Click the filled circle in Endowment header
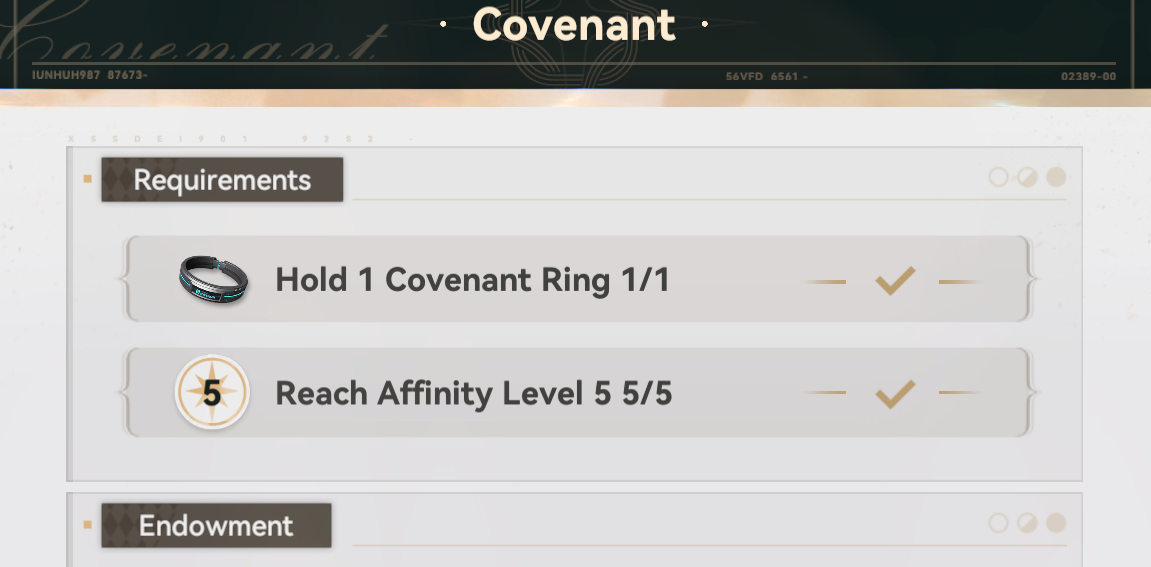Viewport: 1151px width, 567px height. [x=1056, y=523]
